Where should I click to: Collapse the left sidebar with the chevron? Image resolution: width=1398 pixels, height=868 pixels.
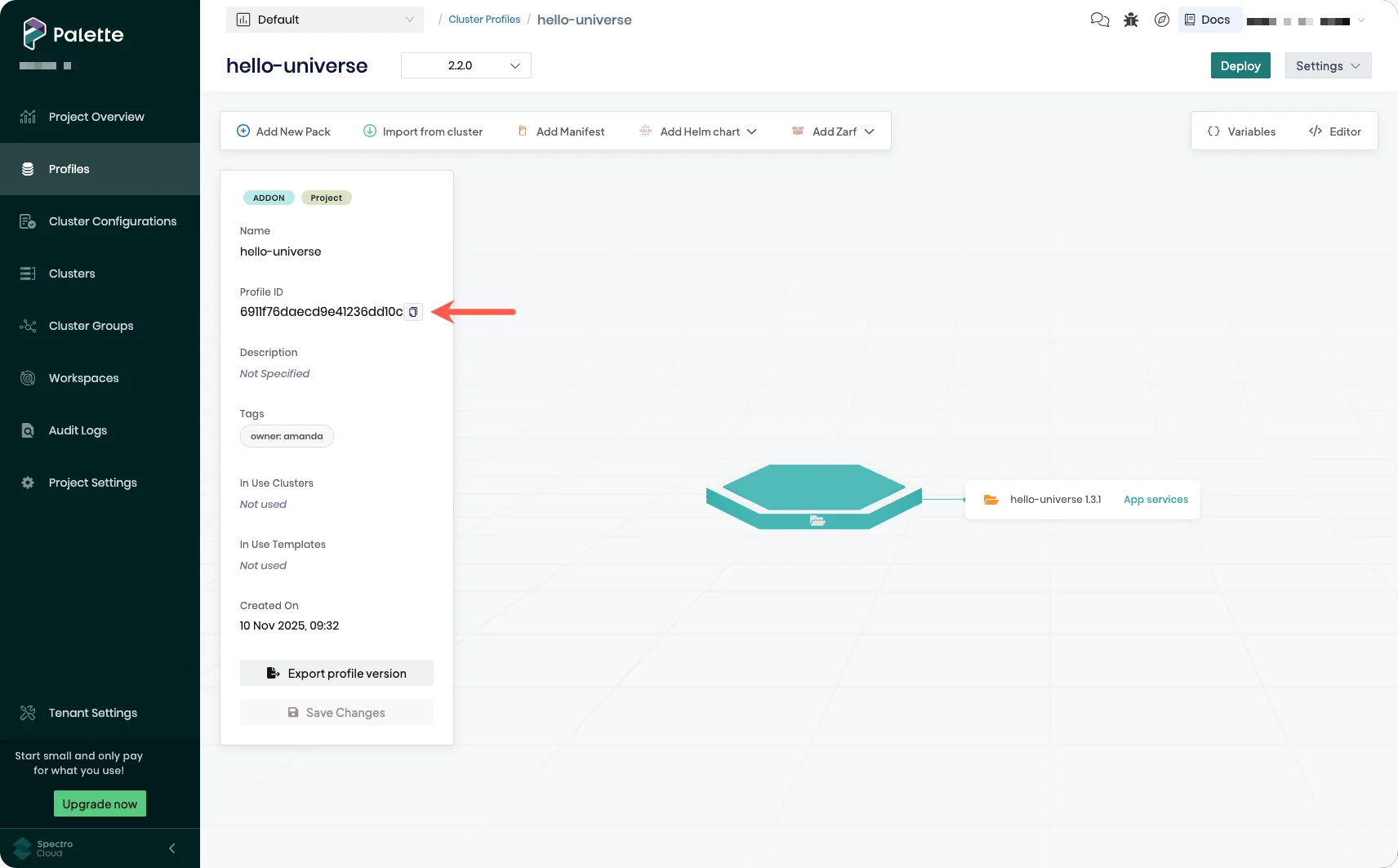(171, 848)
